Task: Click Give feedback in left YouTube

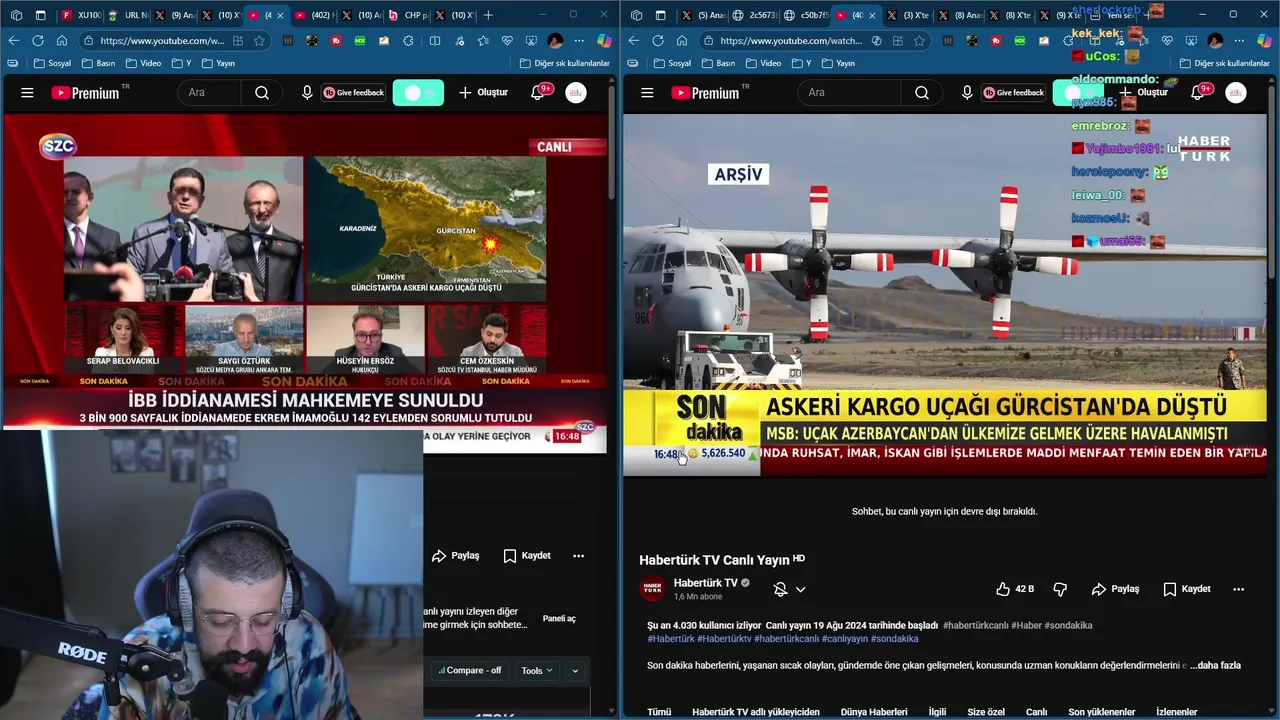Action: tap(354, 93)
